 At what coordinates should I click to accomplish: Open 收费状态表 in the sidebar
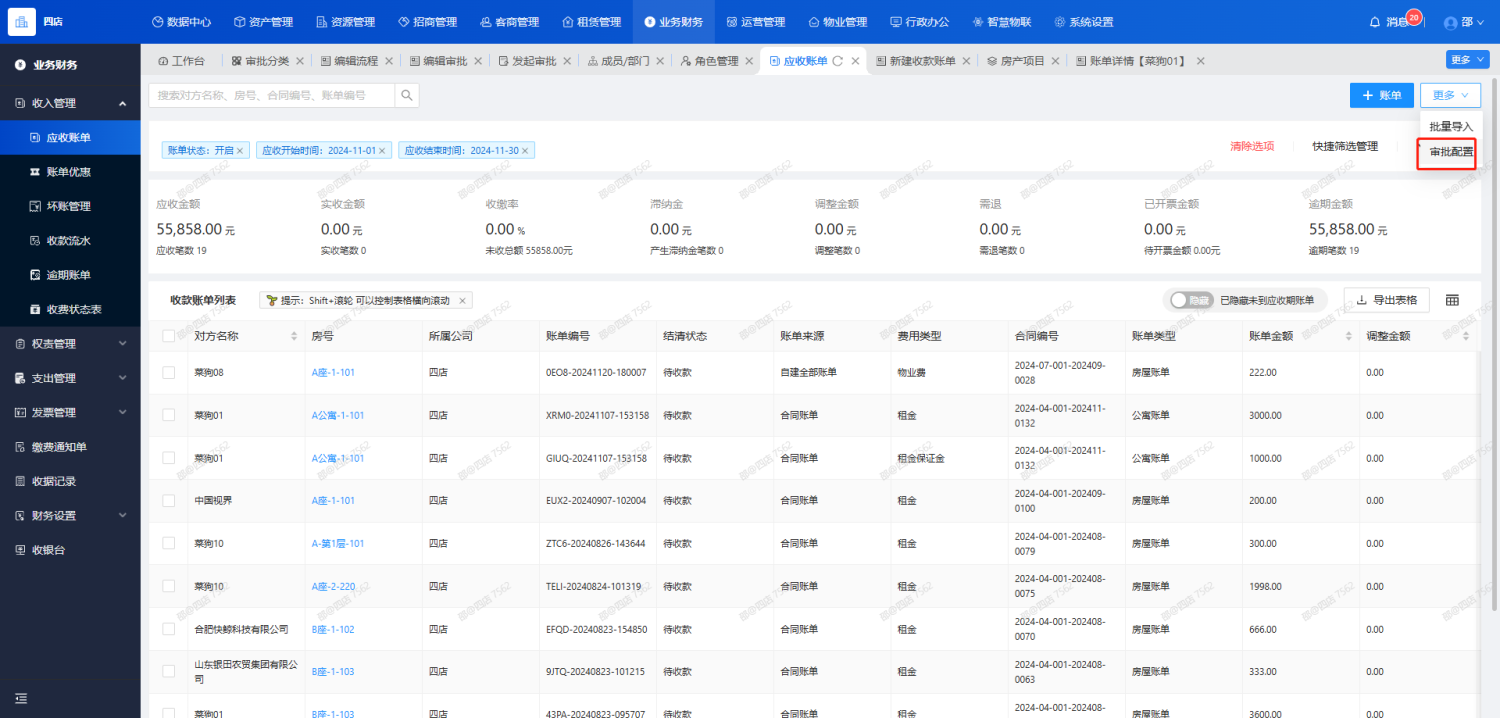70,309
